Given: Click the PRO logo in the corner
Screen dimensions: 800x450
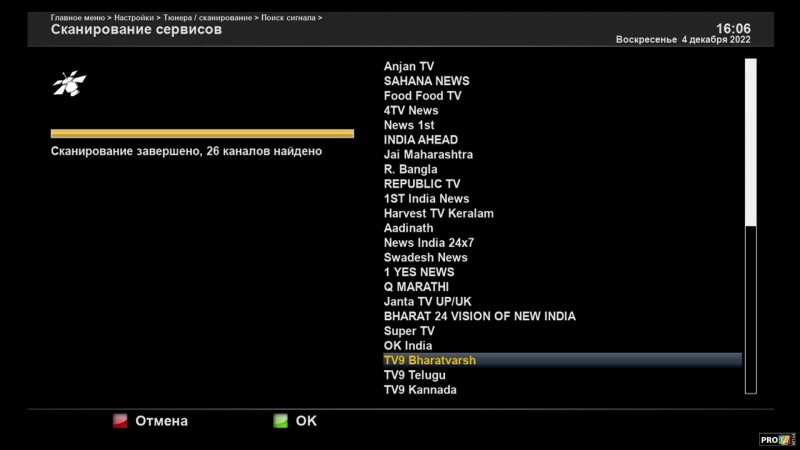Looking at the screenshot, I should pos(777,438).
